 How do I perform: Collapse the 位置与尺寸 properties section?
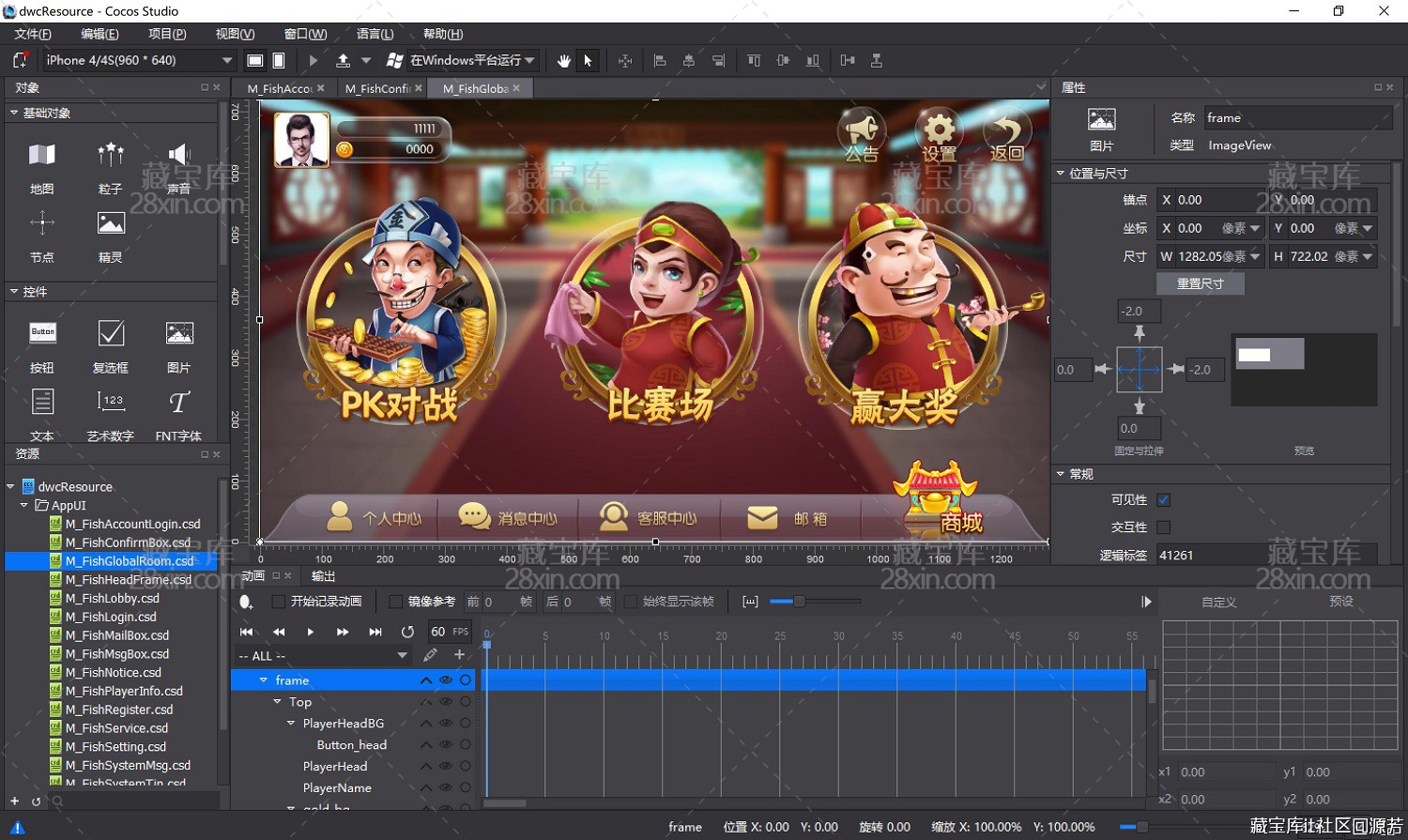(1061, 174)
